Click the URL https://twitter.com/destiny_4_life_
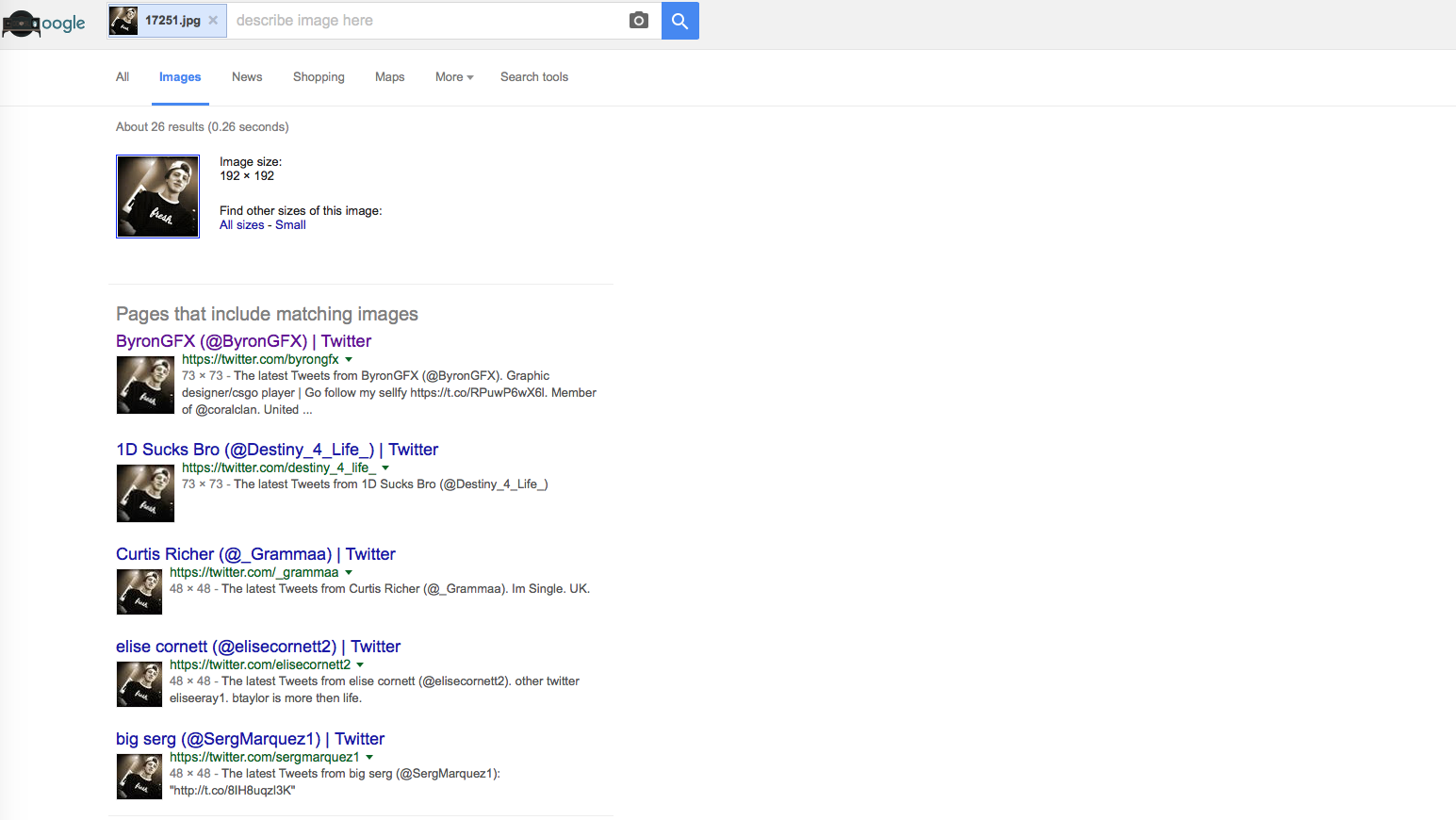Image resolution: width=1456 pixels, height=820 pixels. [x=279, y=468]
